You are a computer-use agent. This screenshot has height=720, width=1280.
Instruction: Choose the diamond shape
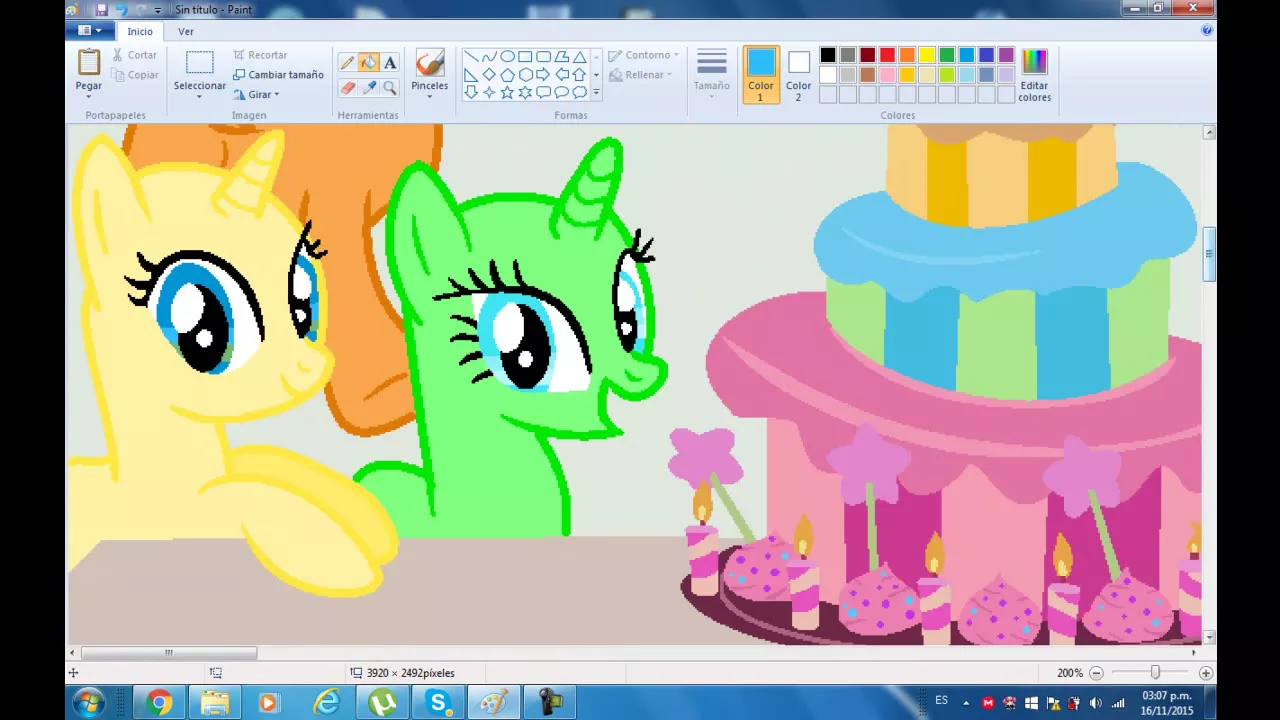point(488,75)
